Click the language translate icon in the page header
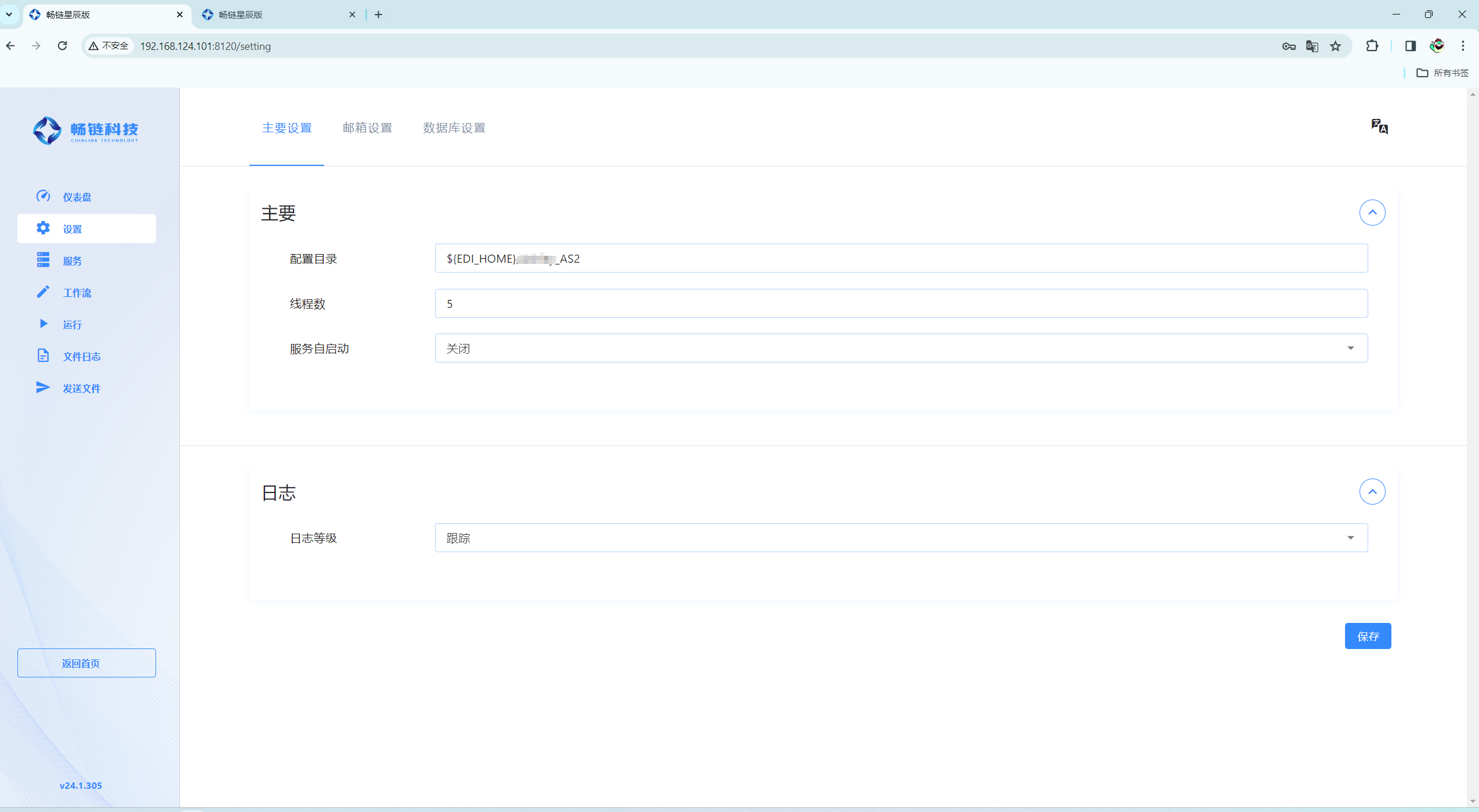Screen dimensions: 1479x812 pos(1379,126)
